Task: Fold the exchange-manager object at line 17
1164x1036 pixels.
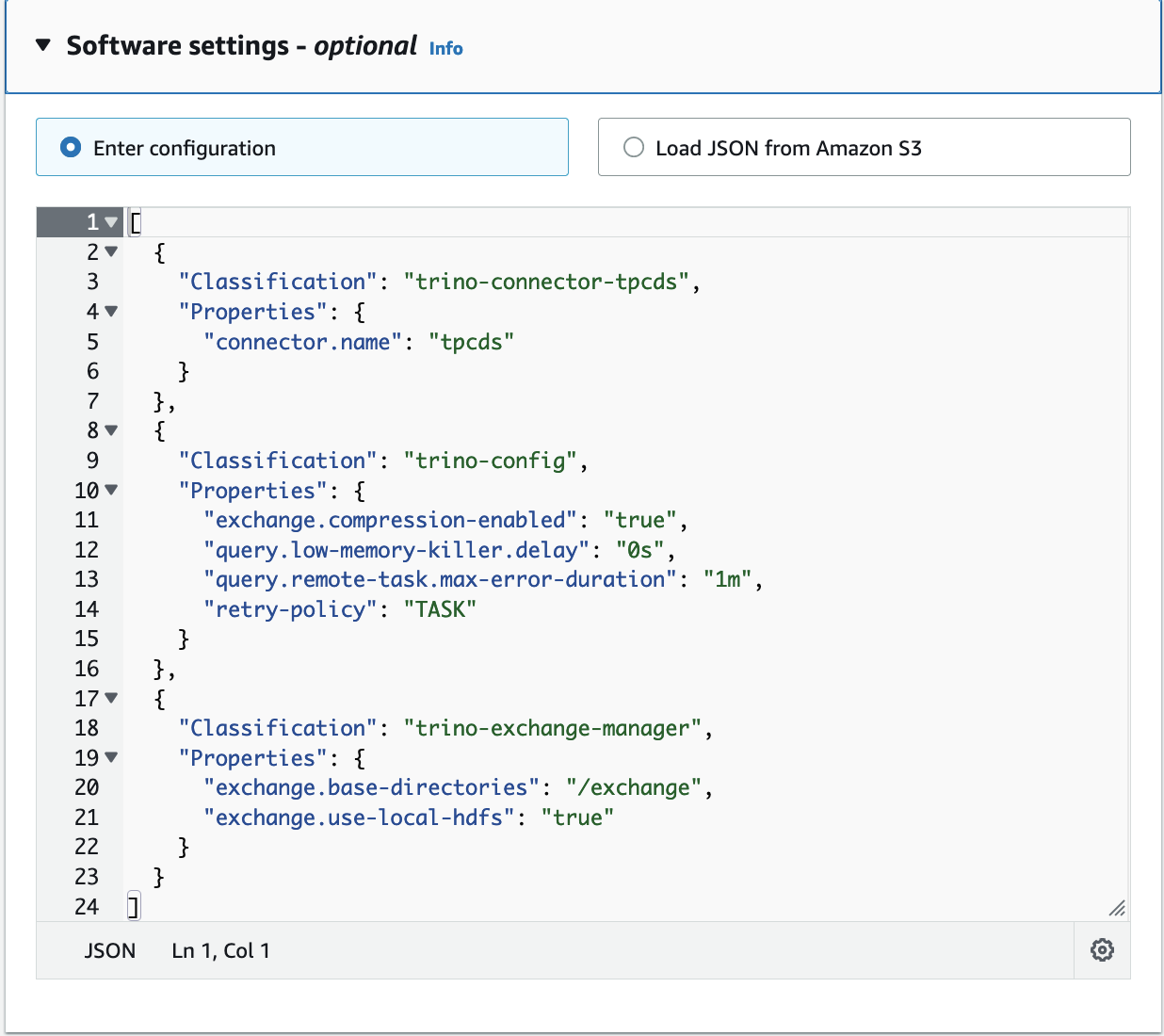Action: (112, 698)
